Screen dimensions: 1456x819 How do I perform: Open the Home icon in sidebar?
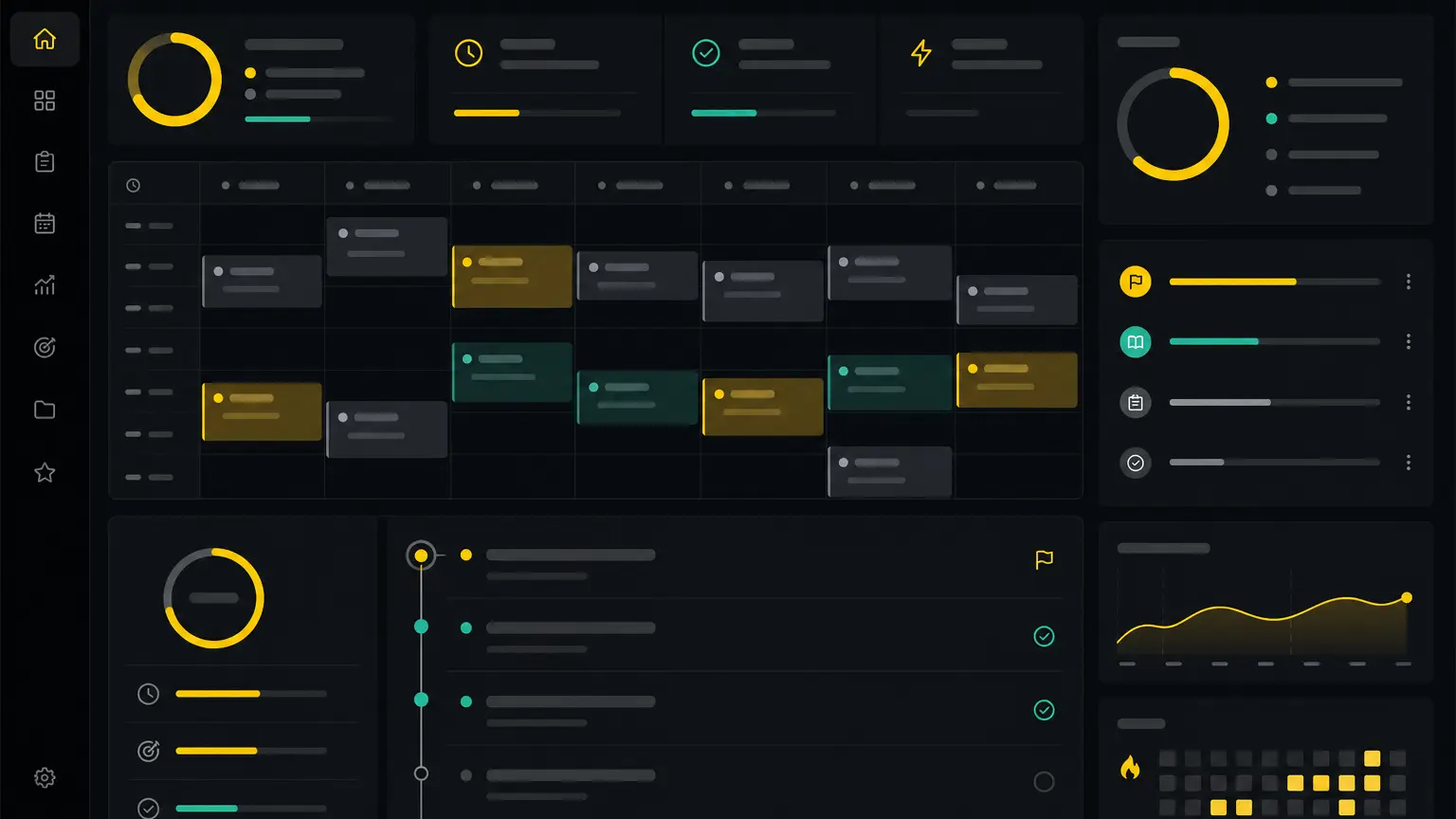click(x=45, y=39)
